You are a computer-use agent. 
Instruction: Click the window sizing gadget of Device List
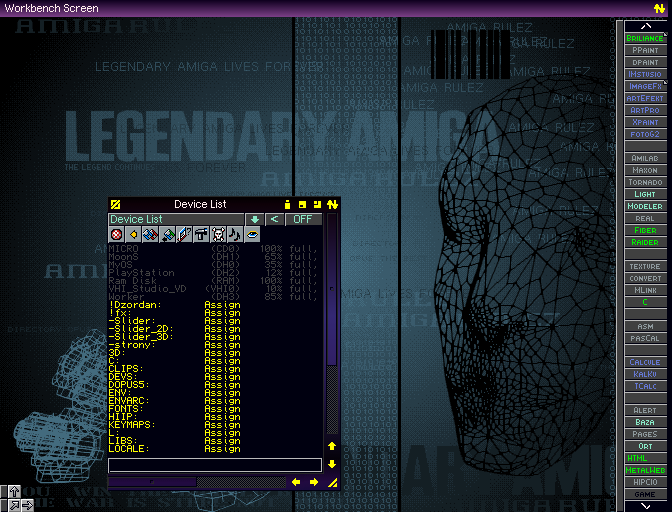(332, 483)
